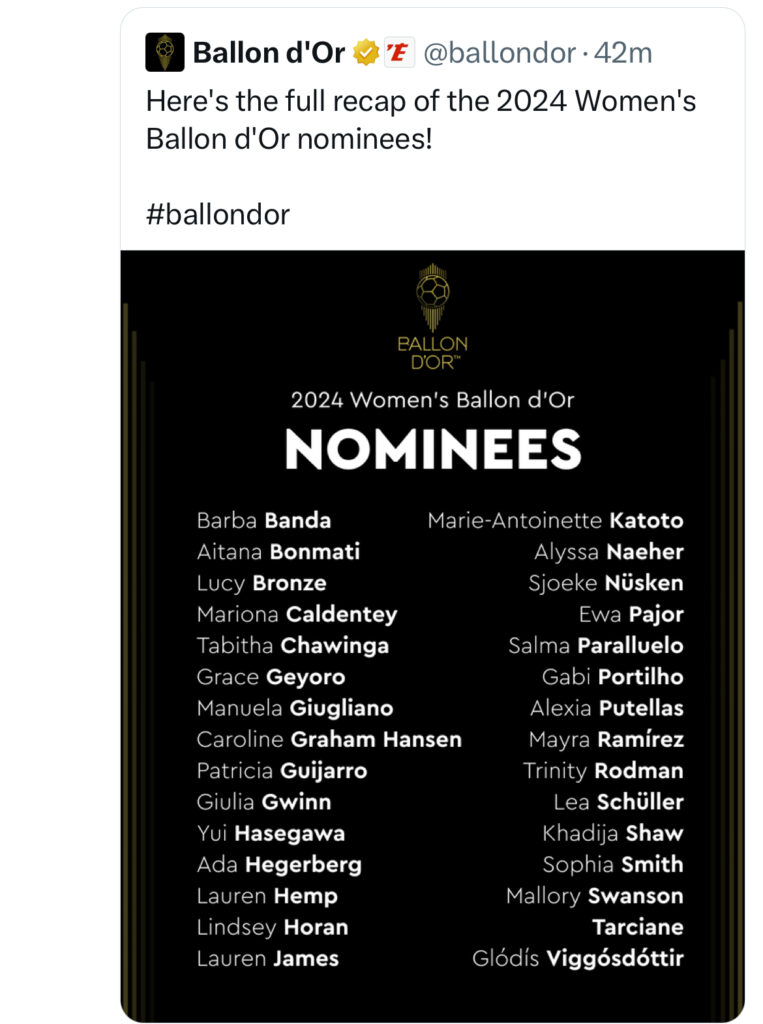
Task: Click the name Glódís Viggósdóttir
Action: pyautogui.click(x=578, y=958)
